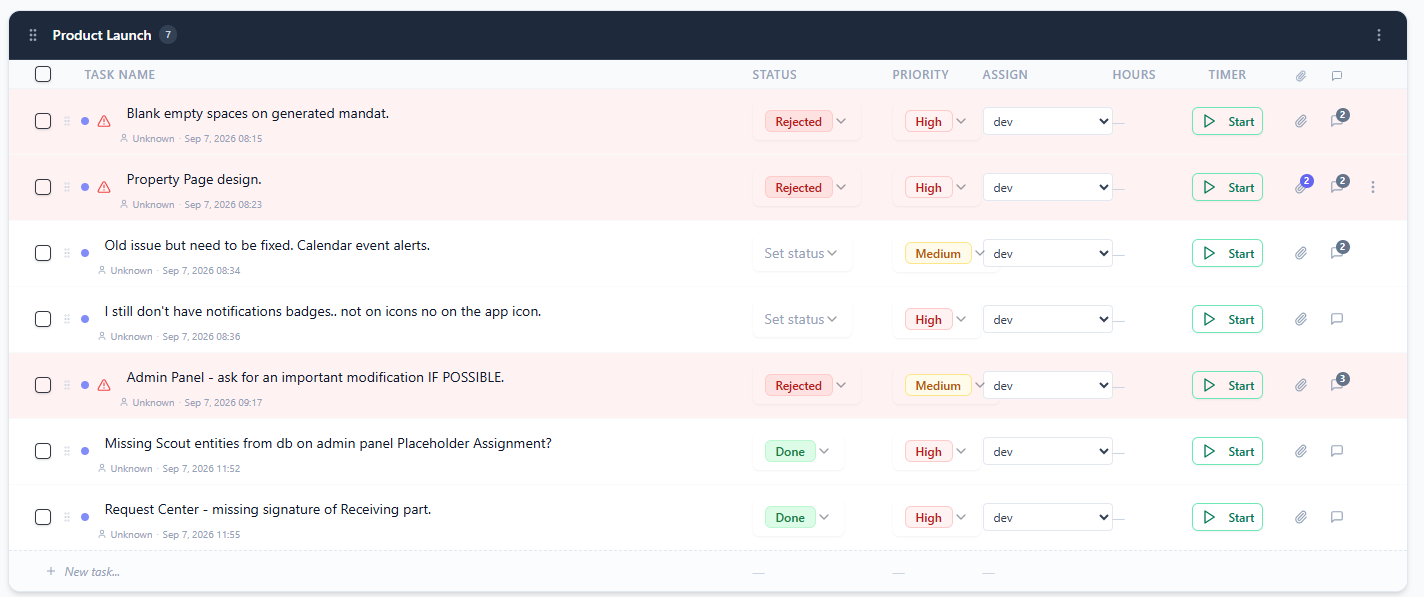Image resolution: width=1424 pixels, height=597 pixels.
Task: Start timer for Missing Scout entities task
Action: (1227, 451)
